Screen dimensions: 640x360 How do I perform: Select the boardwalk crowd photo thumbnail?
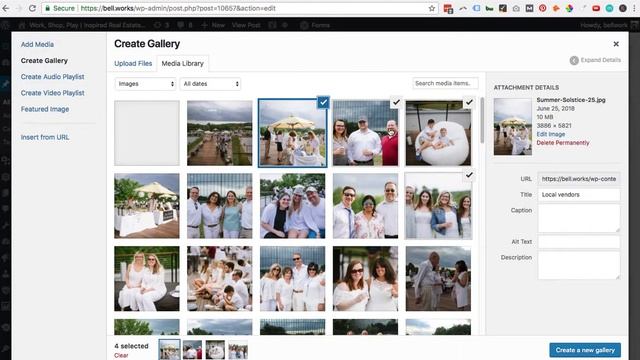[220, 133]
